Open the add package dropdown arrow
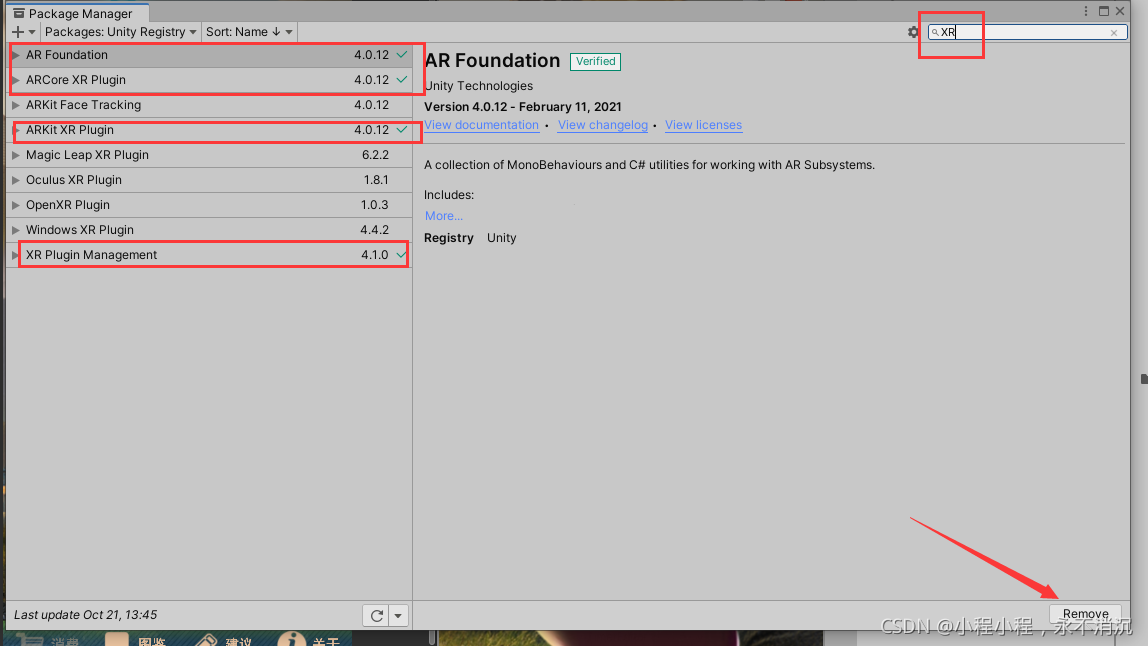The image size is (1148, 646). [x=31, y=32]
